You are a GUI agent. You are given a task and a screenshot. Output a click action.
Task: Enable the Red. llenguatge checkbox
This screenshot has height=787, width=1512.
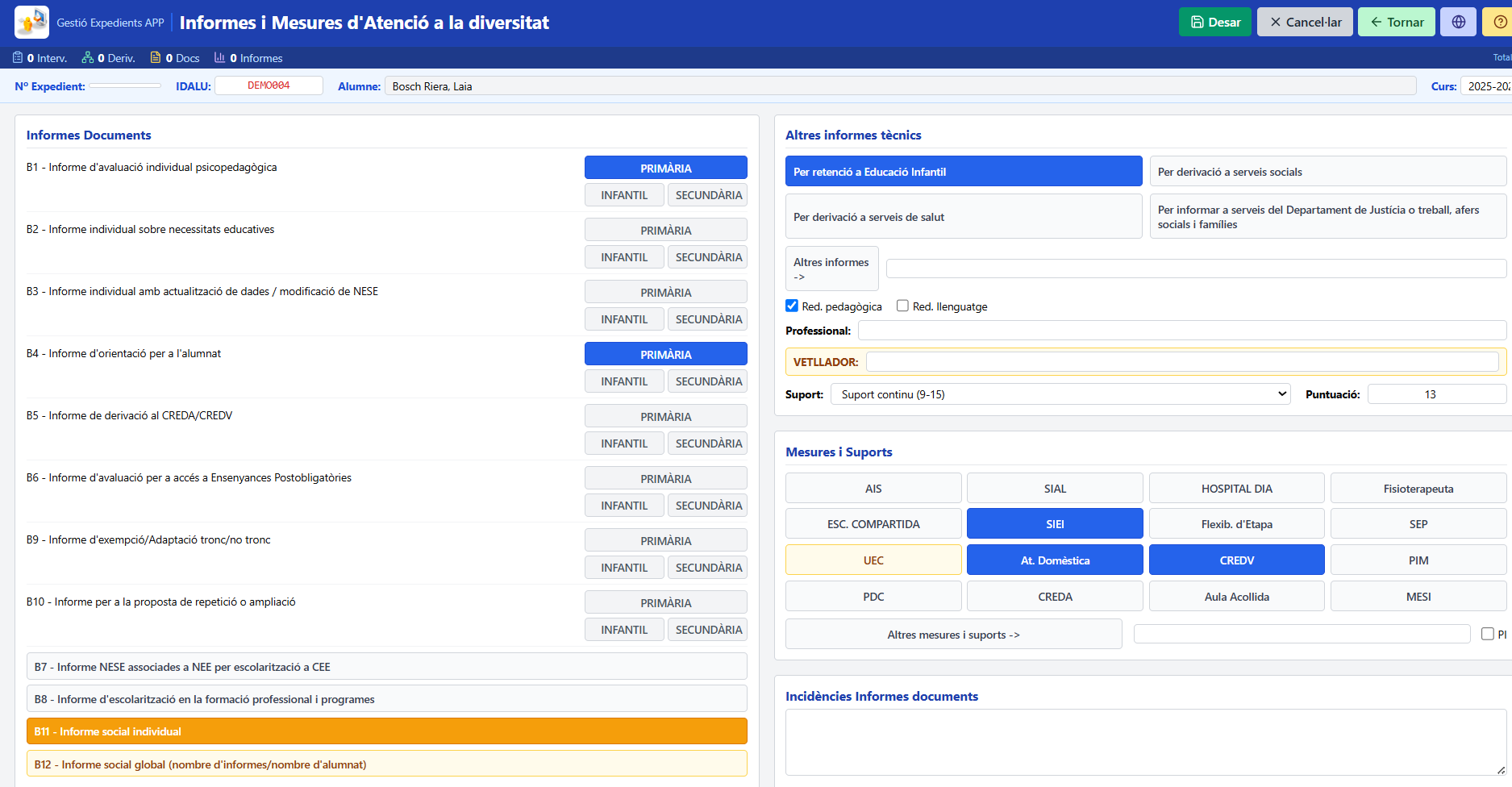(x=903, y=306)
